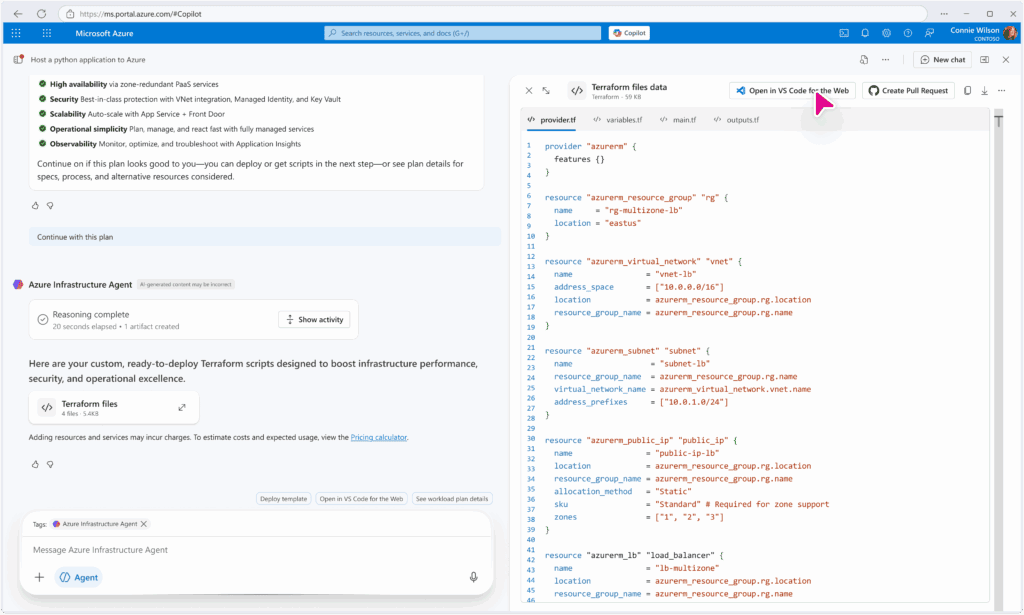1024x615 pixels.
Task: Expand reasoning via Show activity
Action: click(x=315, y=319)
